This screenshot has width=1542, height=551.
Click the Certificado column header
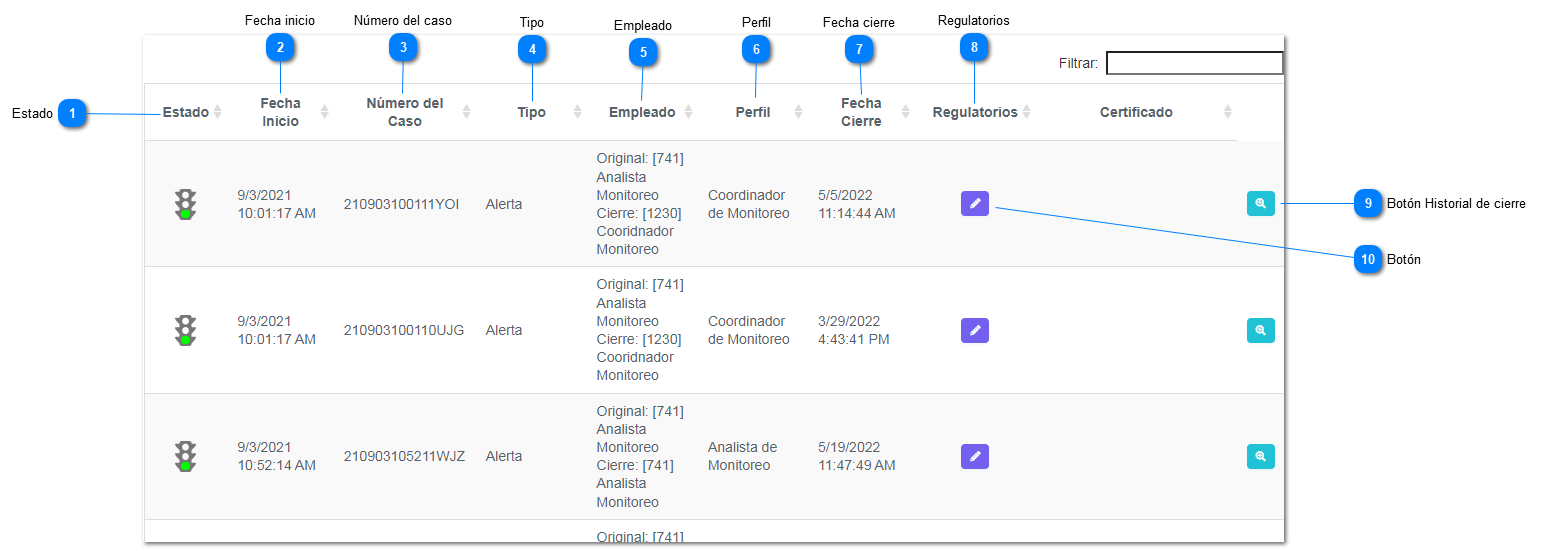pos(1136,112)
